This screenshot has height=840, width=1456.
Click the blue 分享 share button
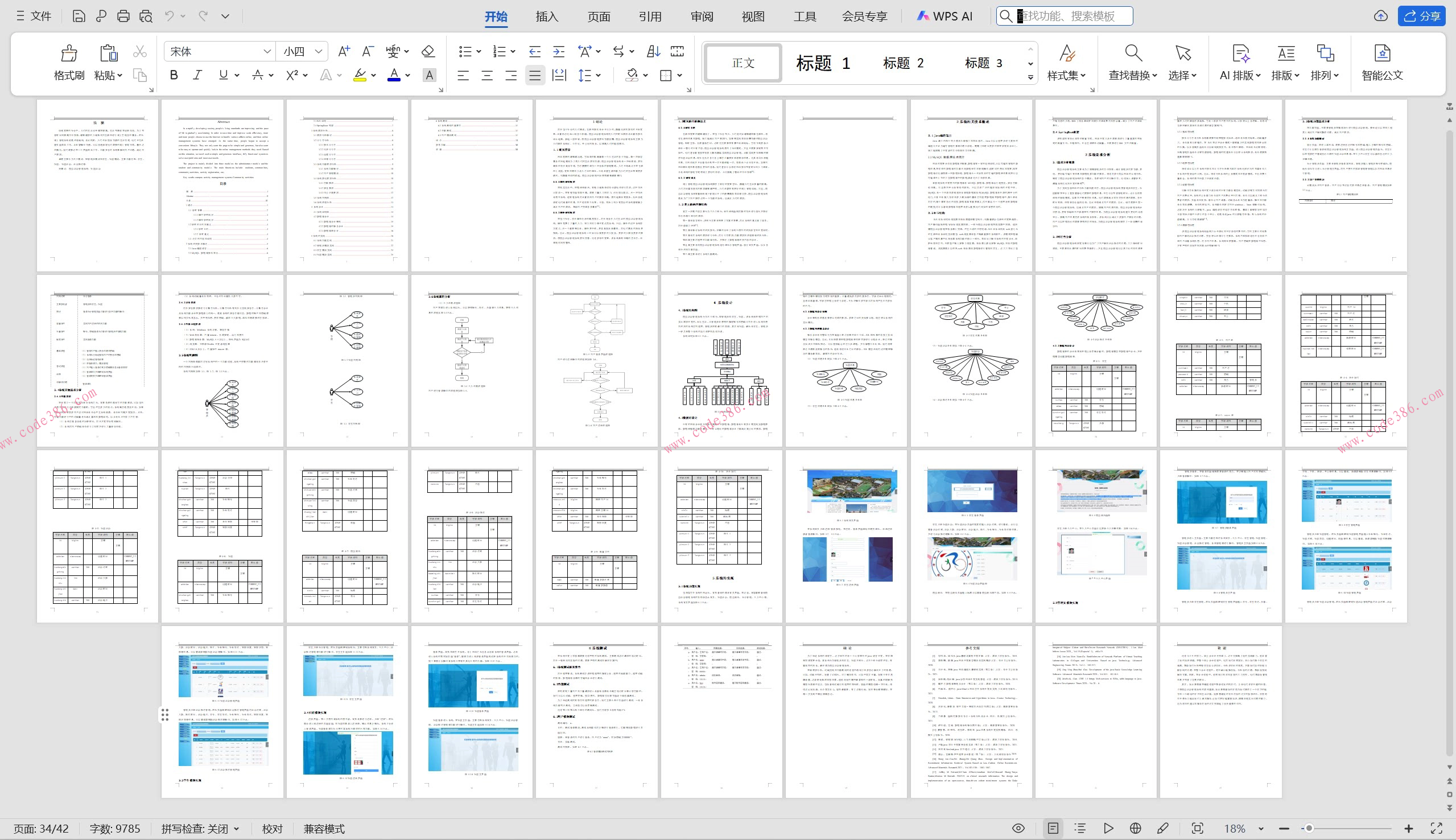pyautogui.click(x=1421, y=16)
